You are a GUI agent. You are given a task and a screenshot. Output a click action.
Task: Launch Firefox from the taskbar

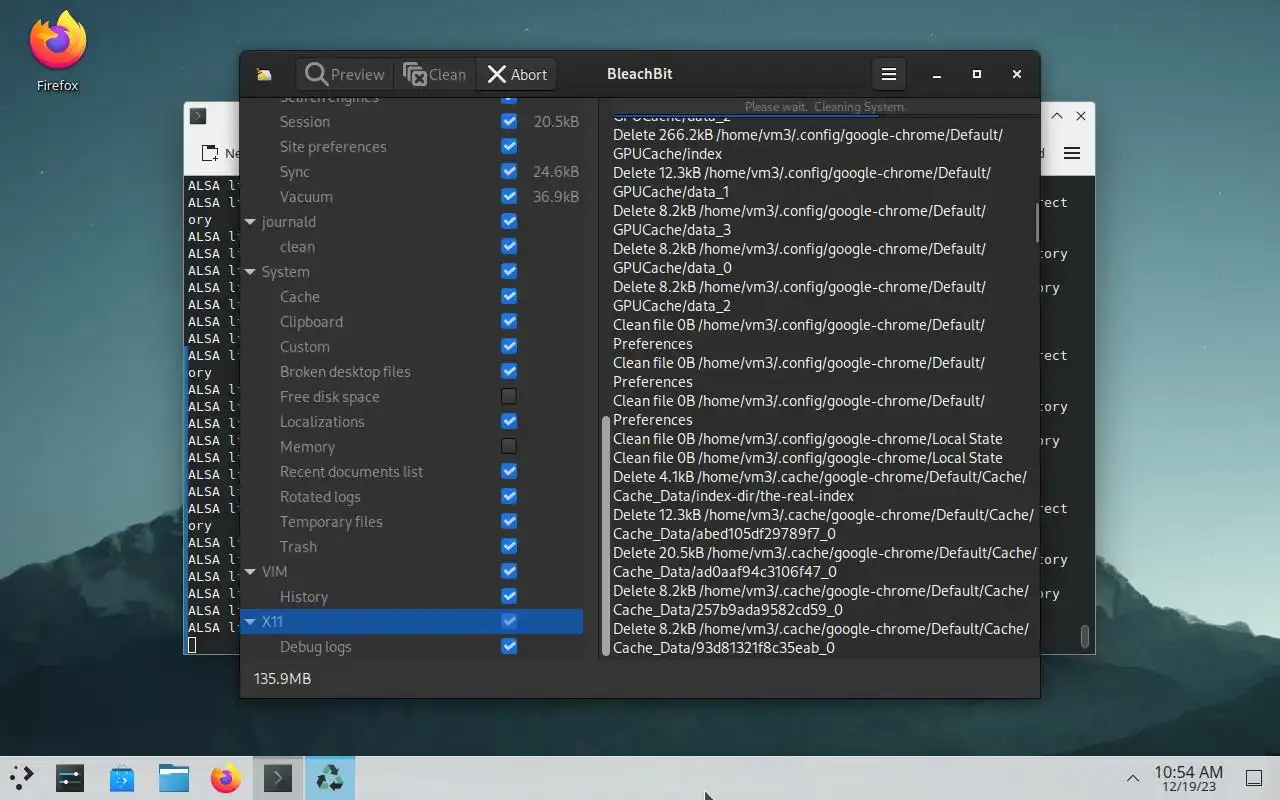point(226,777)
